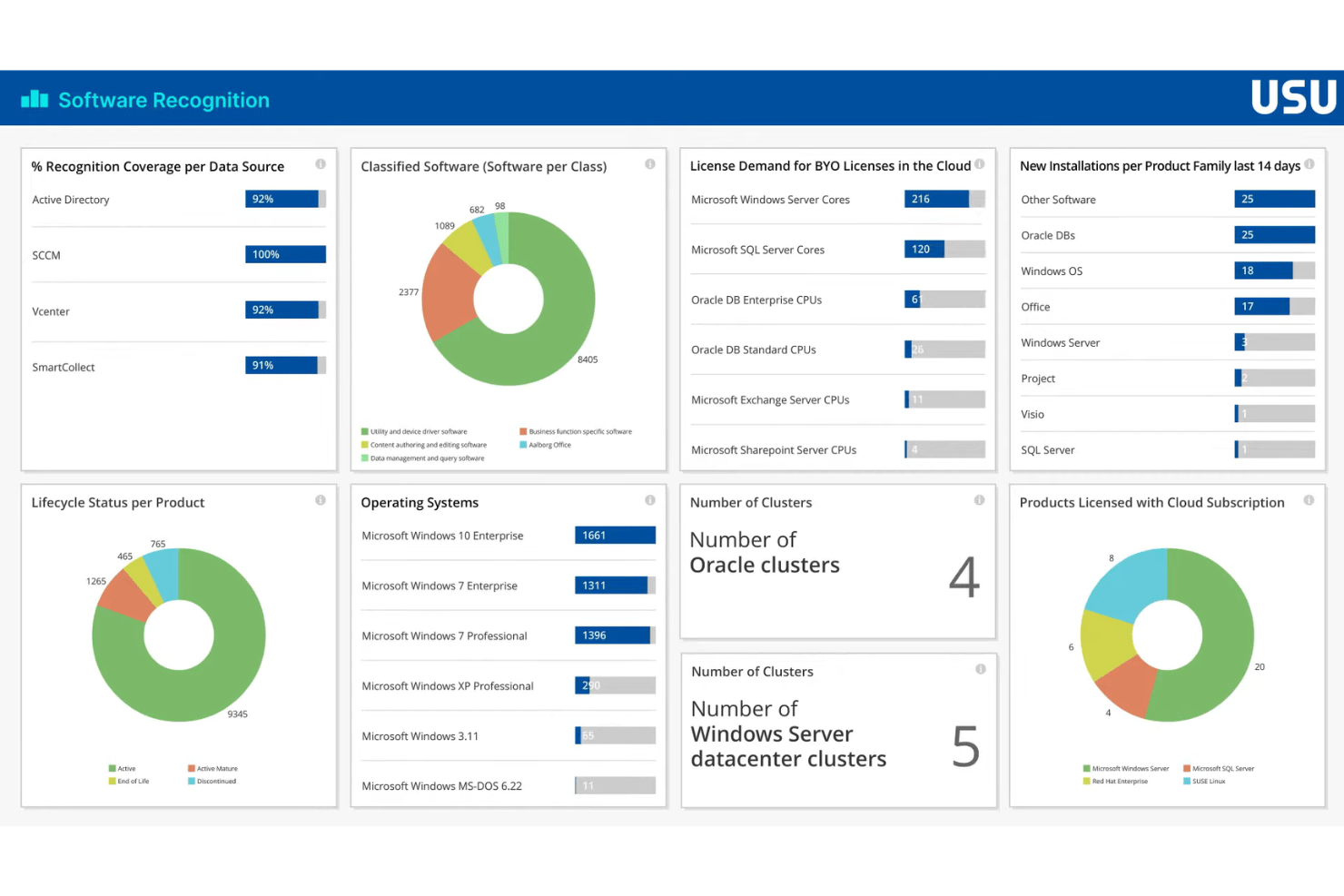
Task: Click the Software Recognition dashboard title
Action: (163, 100)
